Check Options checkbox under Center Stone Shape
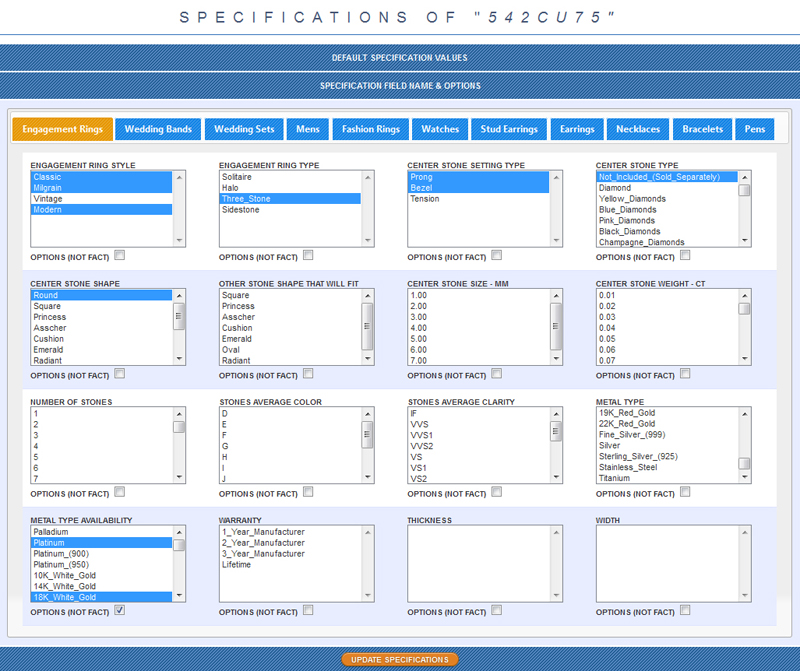800x671 pixels. pyautogui.click(x=120, y=373)
